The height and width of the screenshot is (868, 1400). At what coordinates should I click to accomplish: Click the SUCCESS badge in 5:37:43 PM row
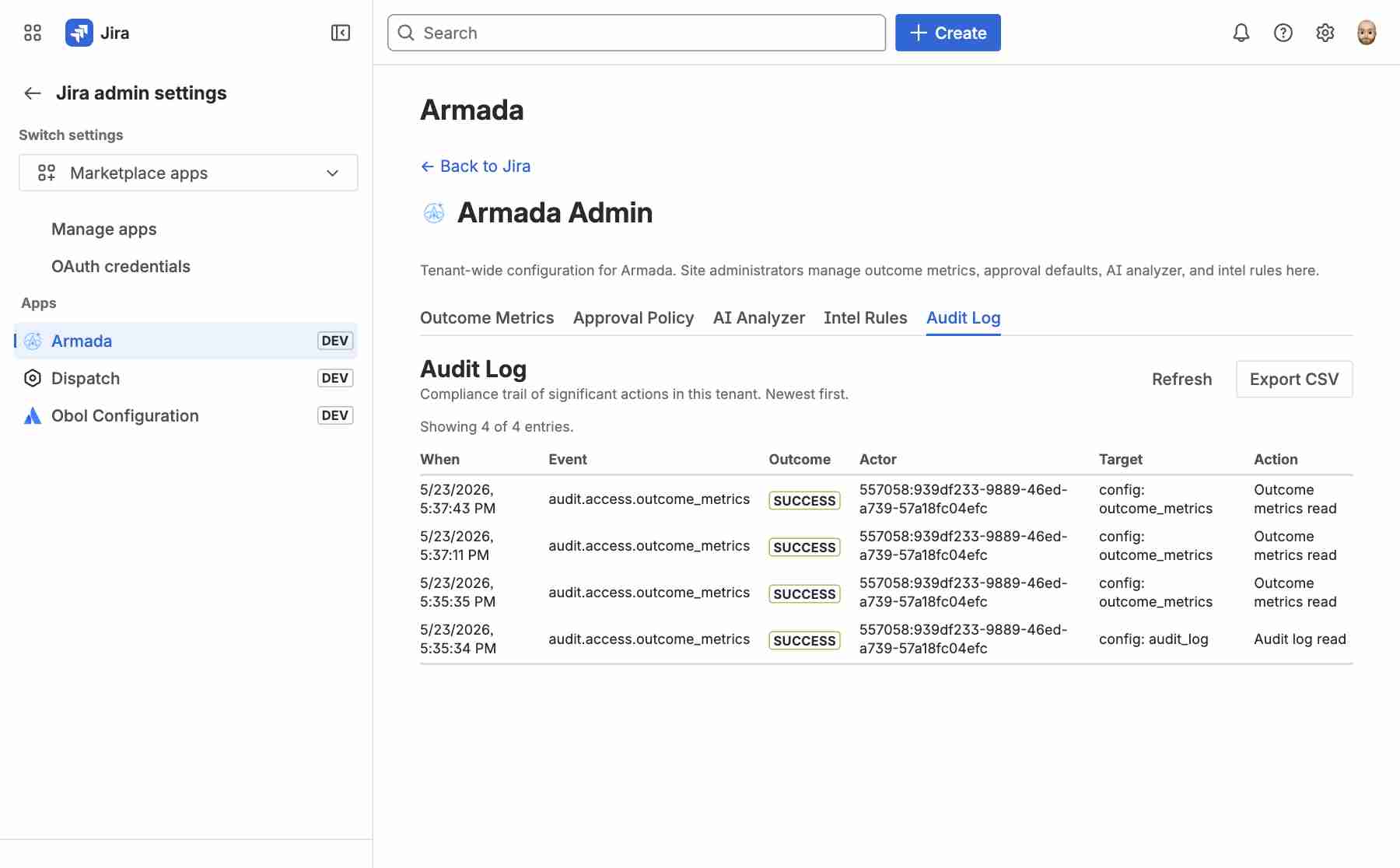(x=804, y=500)
